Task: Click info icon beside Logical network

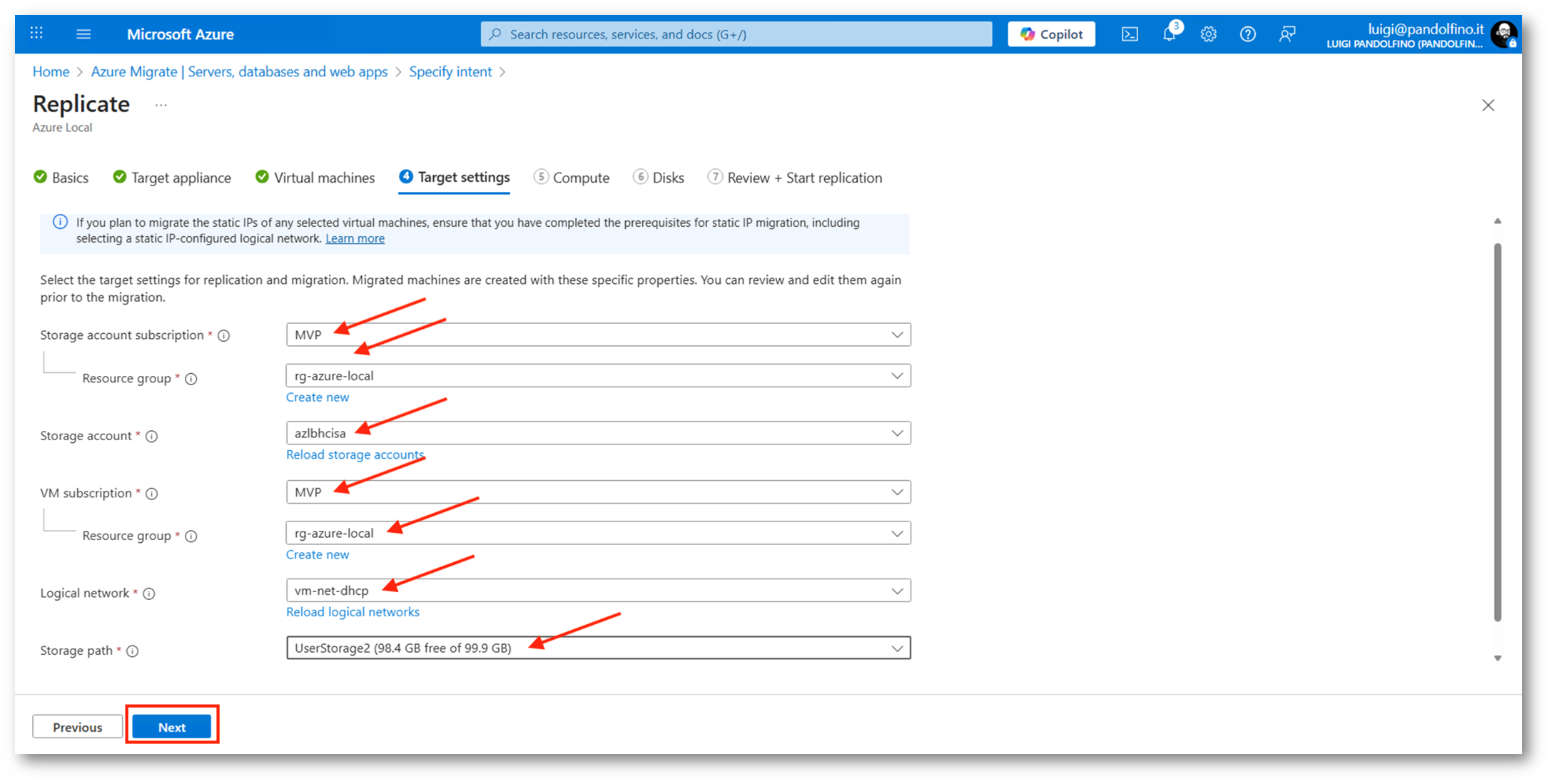Action: coord(149,594)
